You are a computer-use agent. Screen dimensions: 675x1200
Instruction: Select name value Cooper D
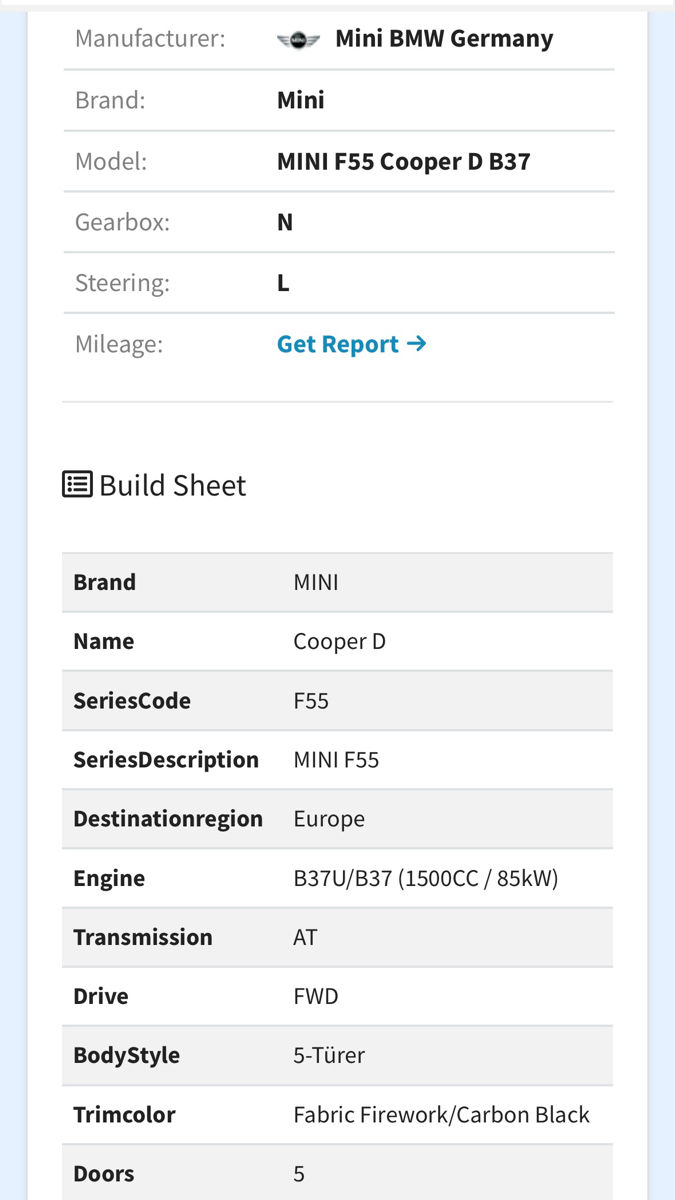coord(339,641)
